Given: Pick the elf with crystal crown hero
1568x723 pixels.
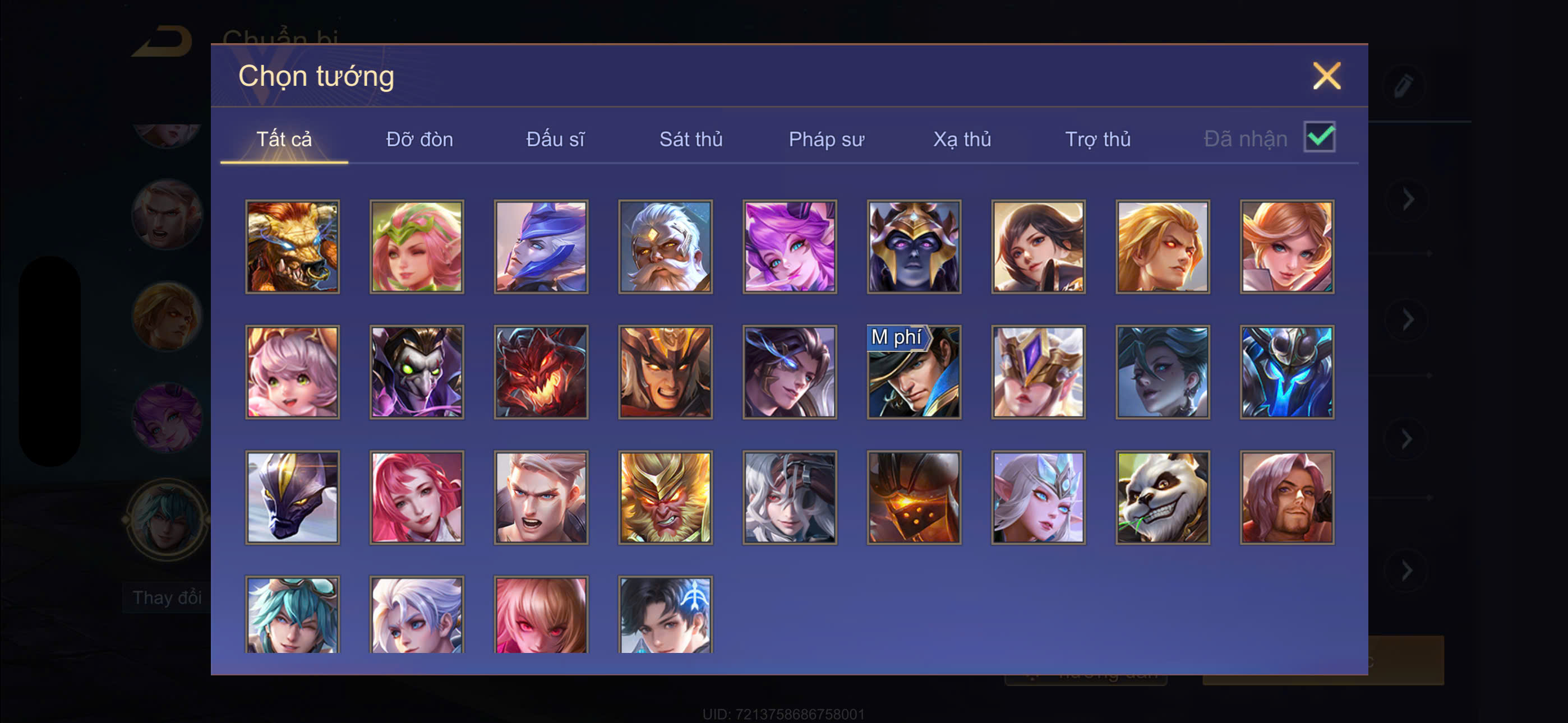Looking at the screenshot, I should (1038, 497).
